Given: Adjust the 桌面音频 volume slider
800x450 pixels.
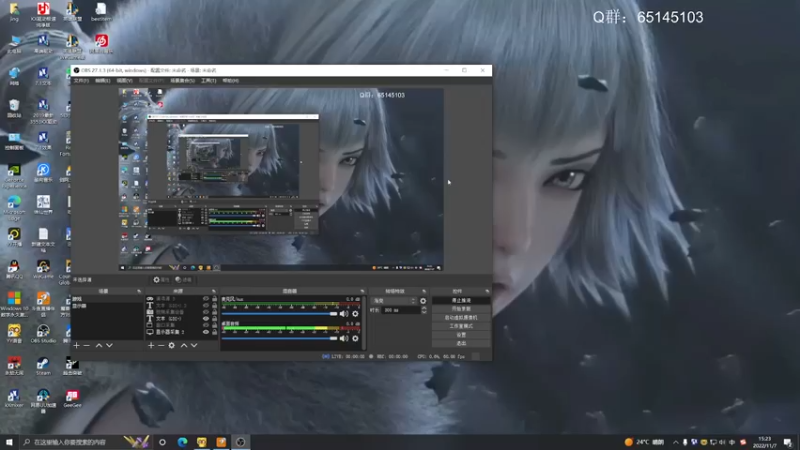Looking at the screenshot, I should 280,338.
